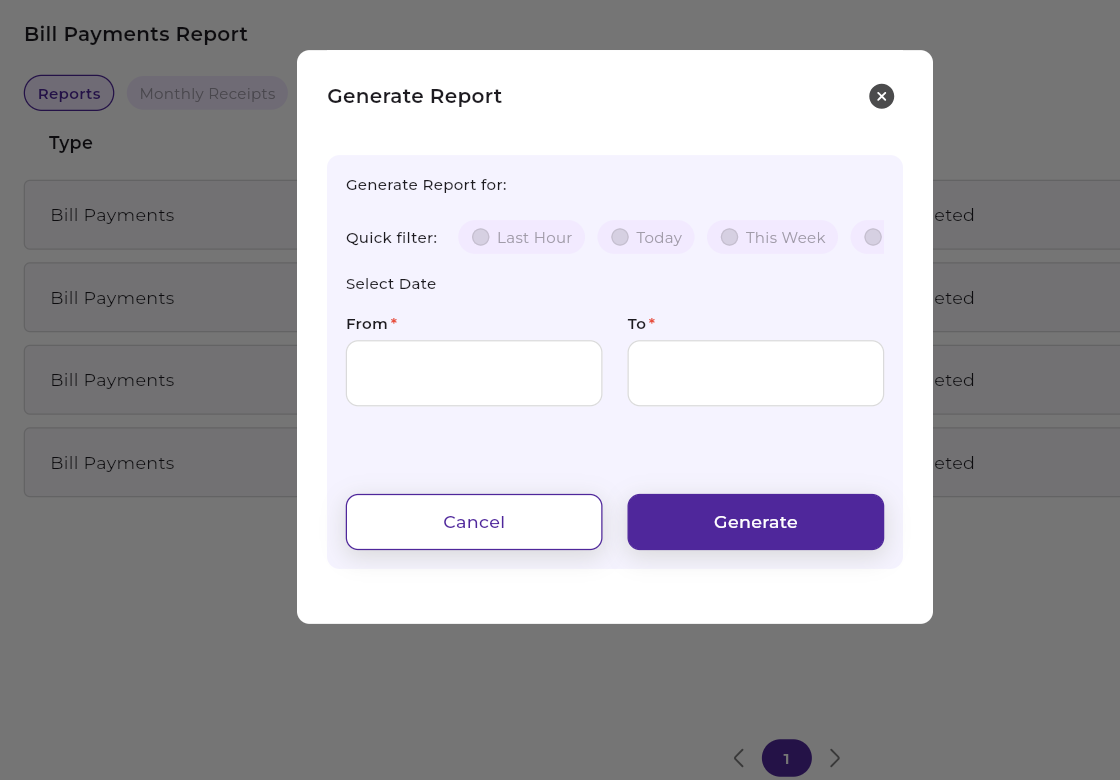The height and width of the screenshot is (780, 1120).
Task: Pick the This Week quick filter
Action: [772, 237]
